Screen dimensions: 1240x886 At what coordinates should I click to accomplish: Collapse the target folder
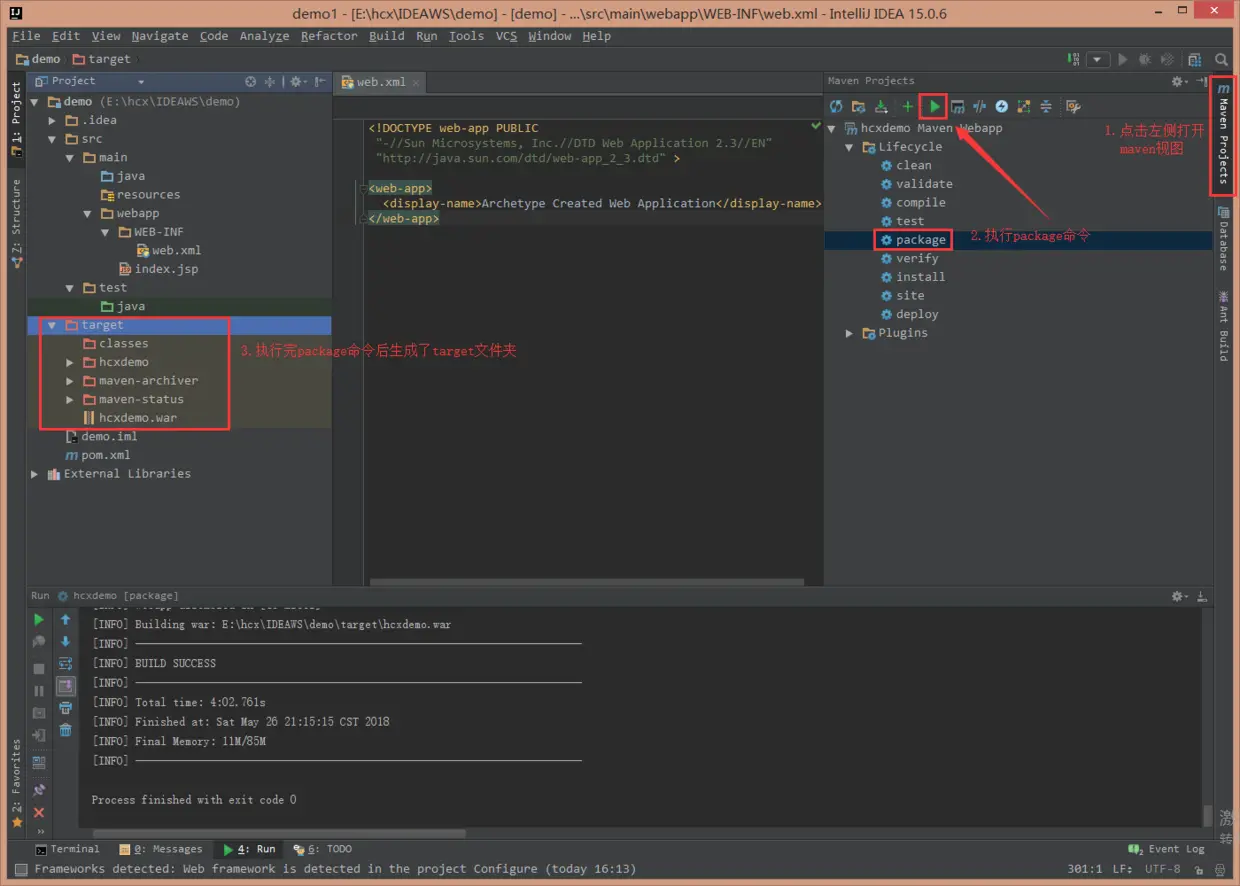pyautogui.click(x=52, y=325)
